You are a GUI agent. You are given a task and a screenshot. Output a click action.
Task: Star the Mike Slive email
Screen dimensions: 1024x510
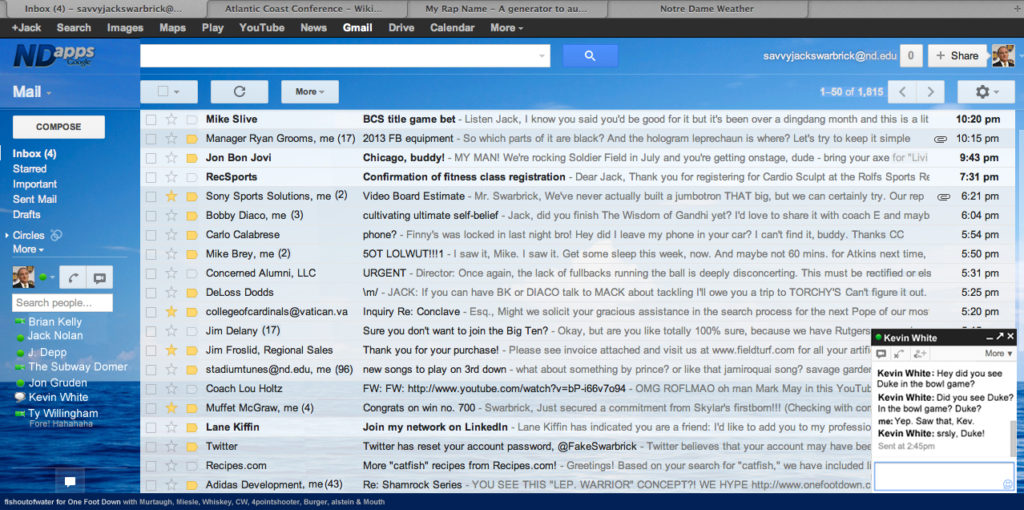[x=171, y=119]
